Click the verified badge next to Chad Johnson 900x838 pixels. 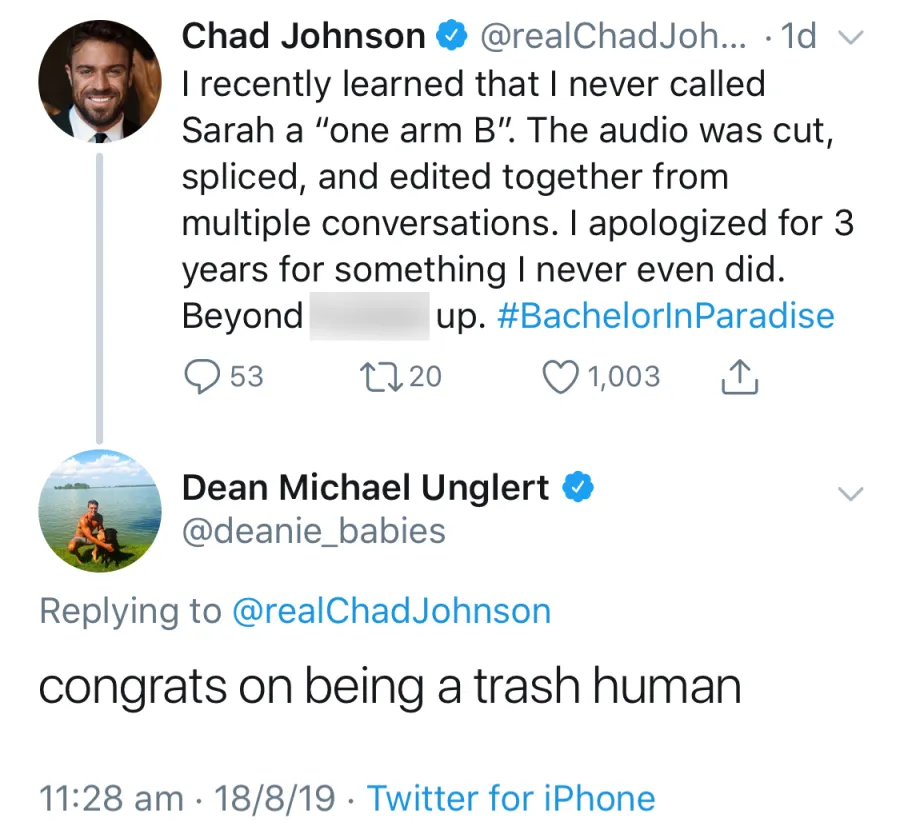tap(453, 35)
